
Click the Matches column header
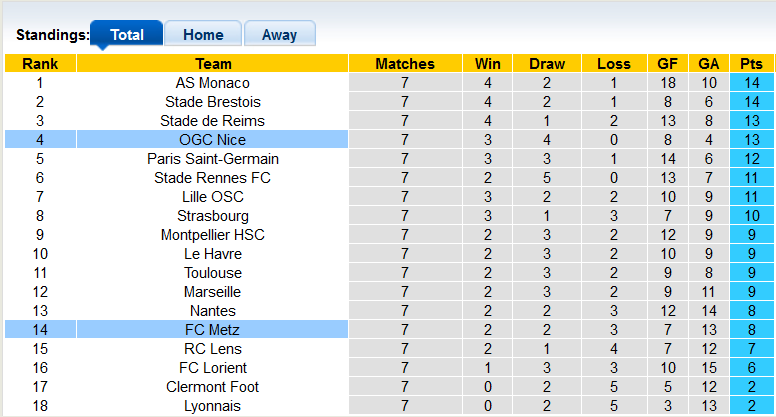pos(405,64)
